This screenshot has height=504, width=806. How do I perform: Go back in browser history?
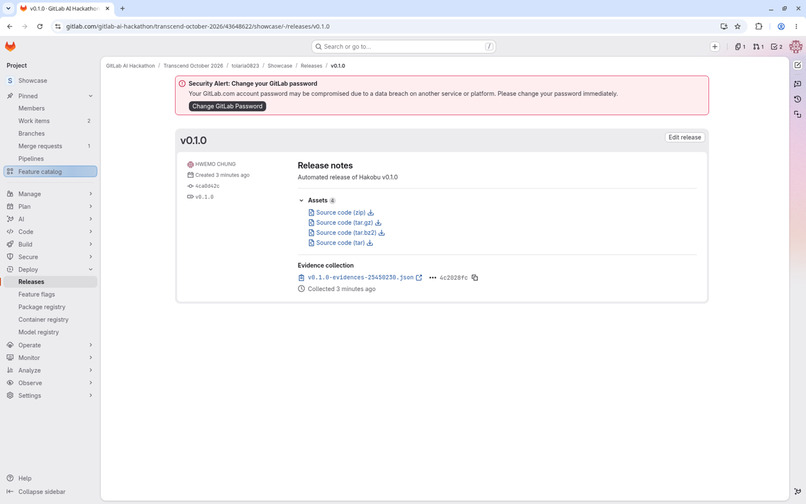[x=10, y=26]
